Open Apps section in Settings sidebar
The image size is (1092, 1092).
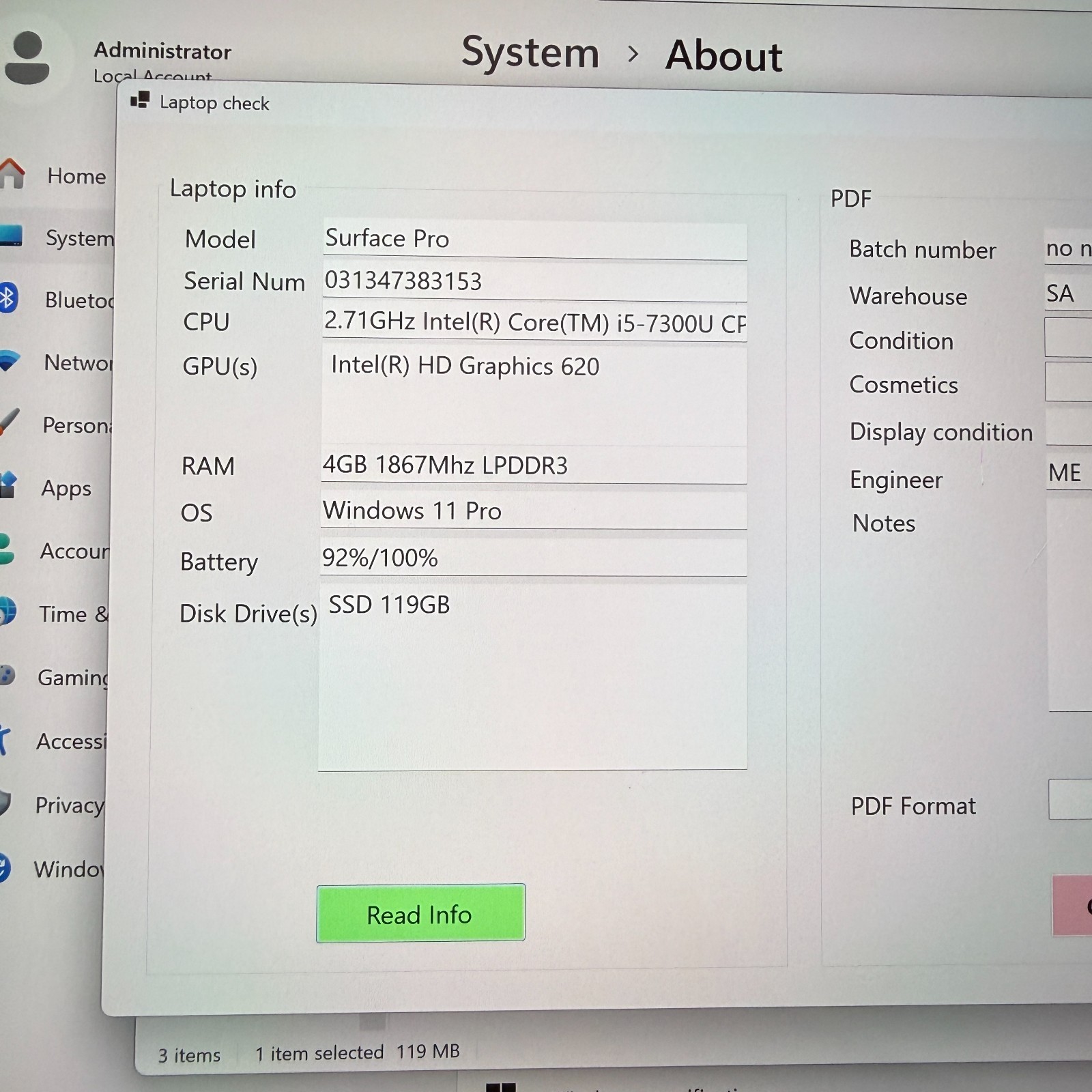66,489
